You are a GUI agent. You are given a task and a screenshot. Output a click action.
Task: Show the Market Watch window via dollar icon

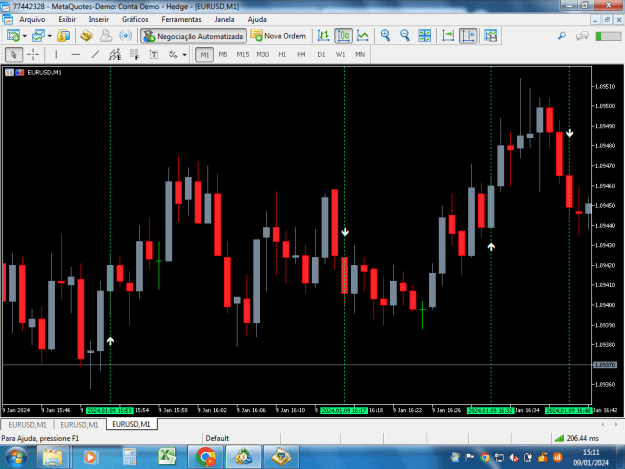[63, 36]
